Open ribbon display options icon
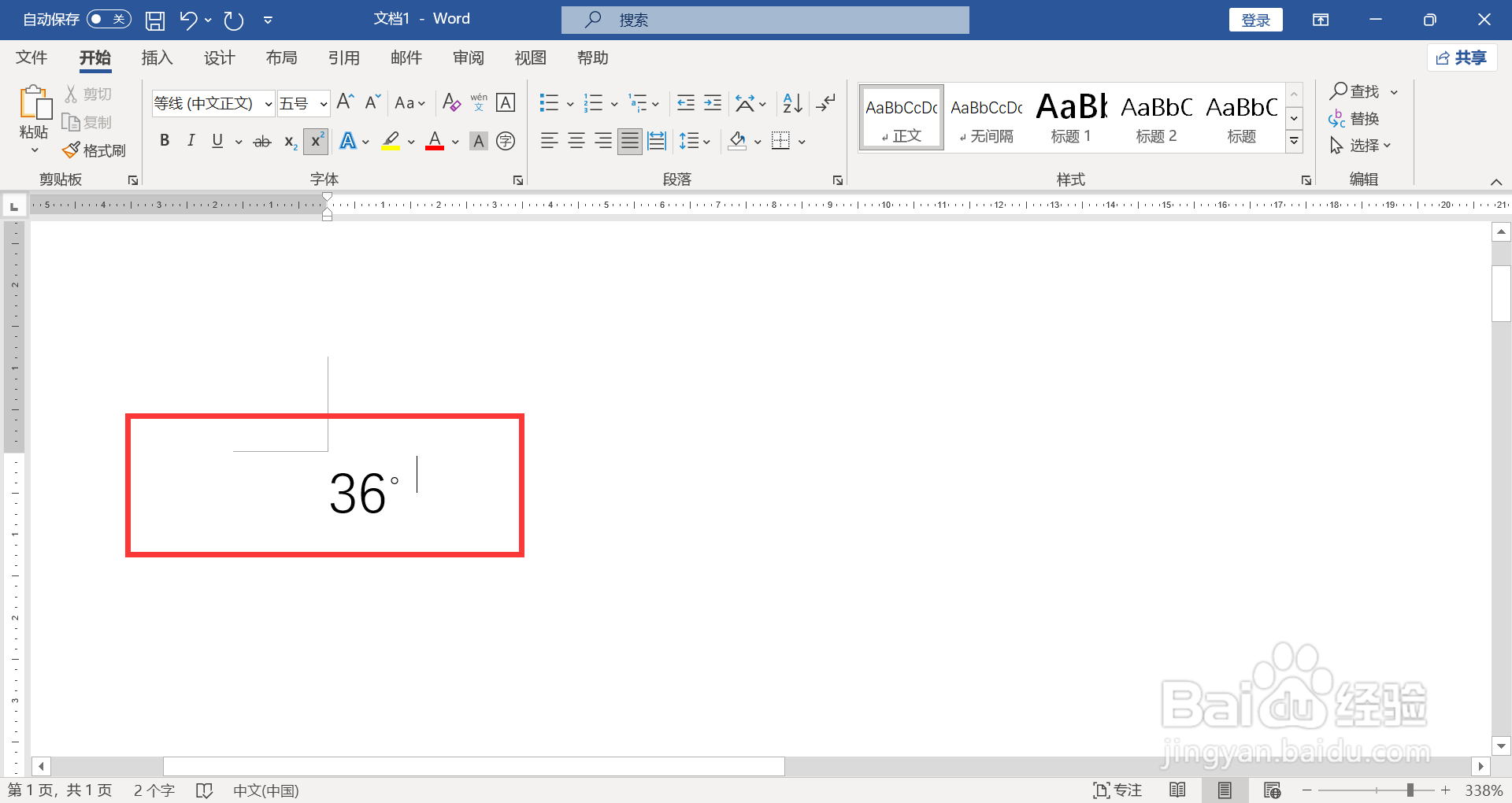1512x803 pixels. (x=1321, y=20)
